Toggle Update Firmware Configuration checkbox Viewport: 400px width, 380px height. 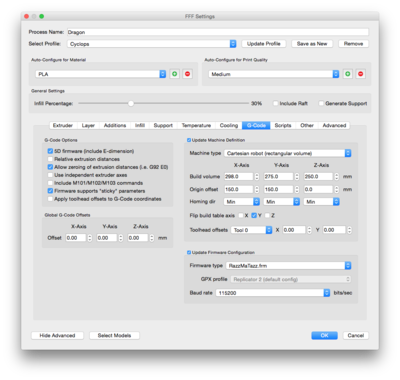coord(189,252)
